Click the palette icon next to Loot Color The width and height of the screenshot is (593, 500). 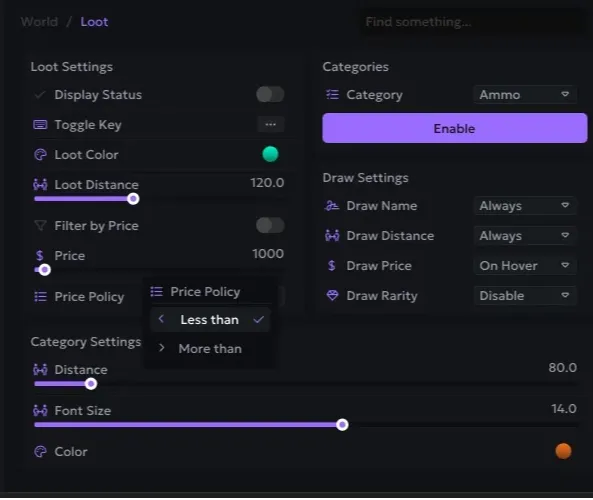click(40, 155)
